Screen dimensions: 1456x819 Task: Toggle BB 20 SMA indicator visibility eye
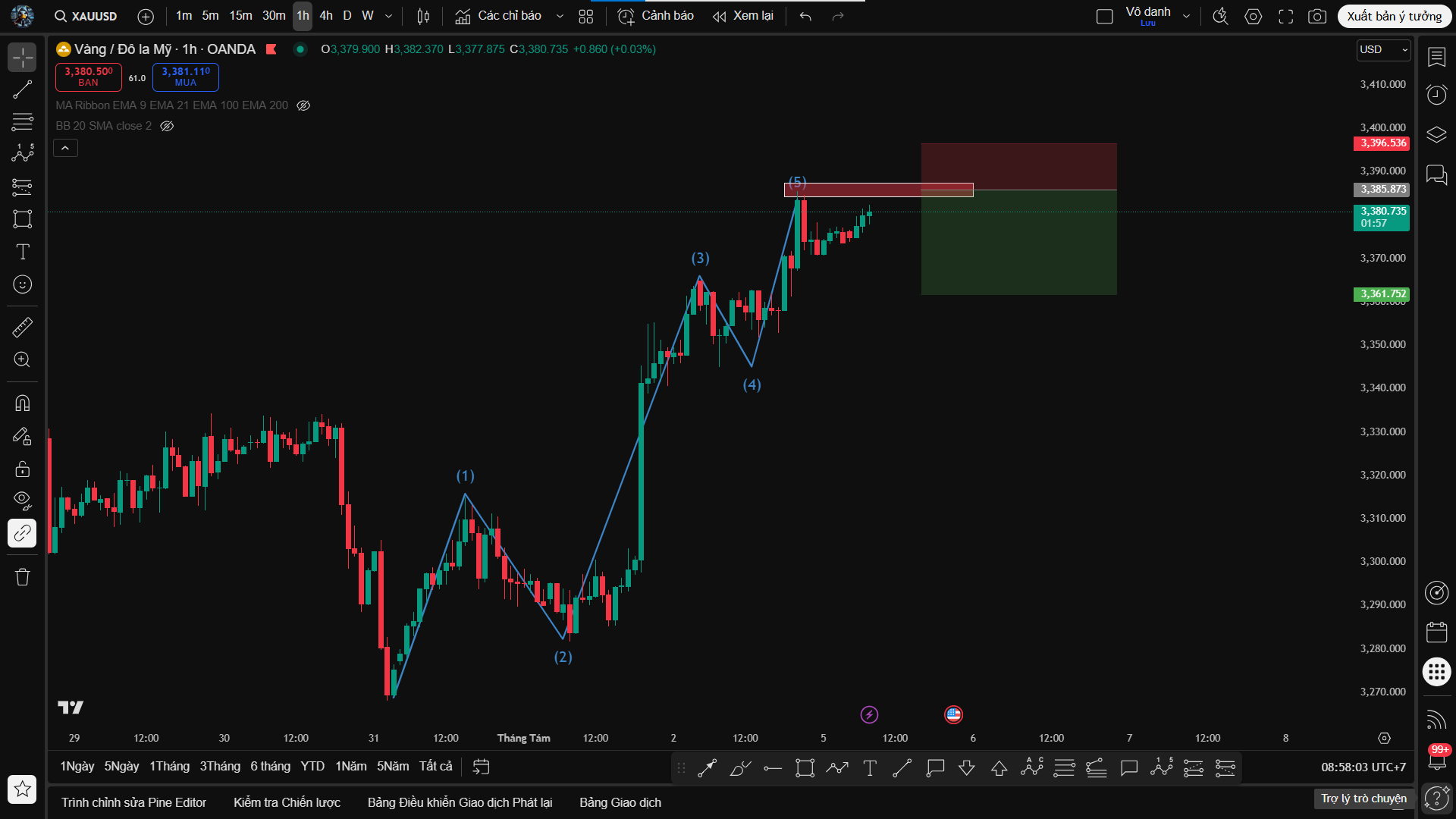point(167,126)
